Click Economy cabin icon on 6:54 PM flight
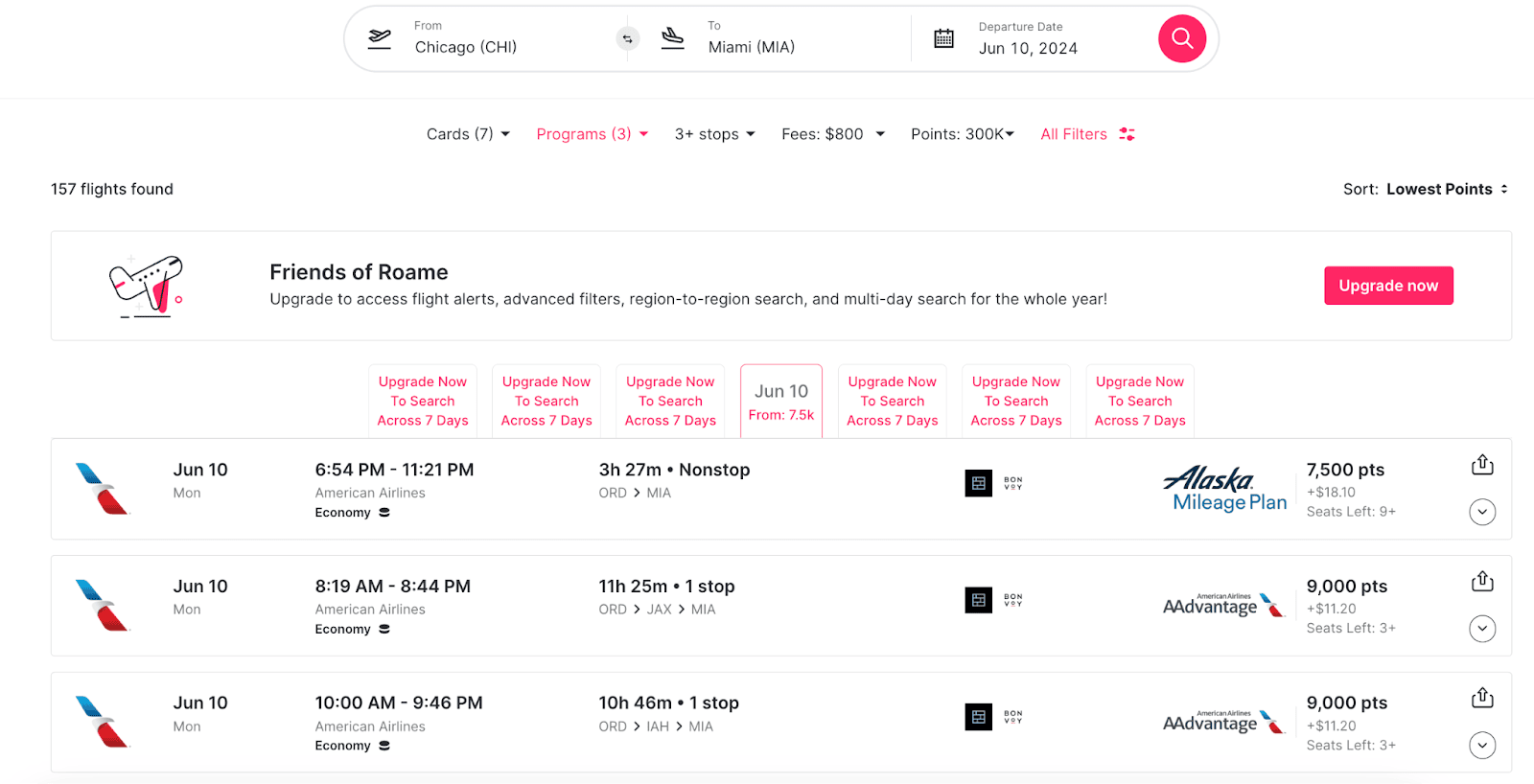This screenshot has width=1534, height=784. (384, 513)
